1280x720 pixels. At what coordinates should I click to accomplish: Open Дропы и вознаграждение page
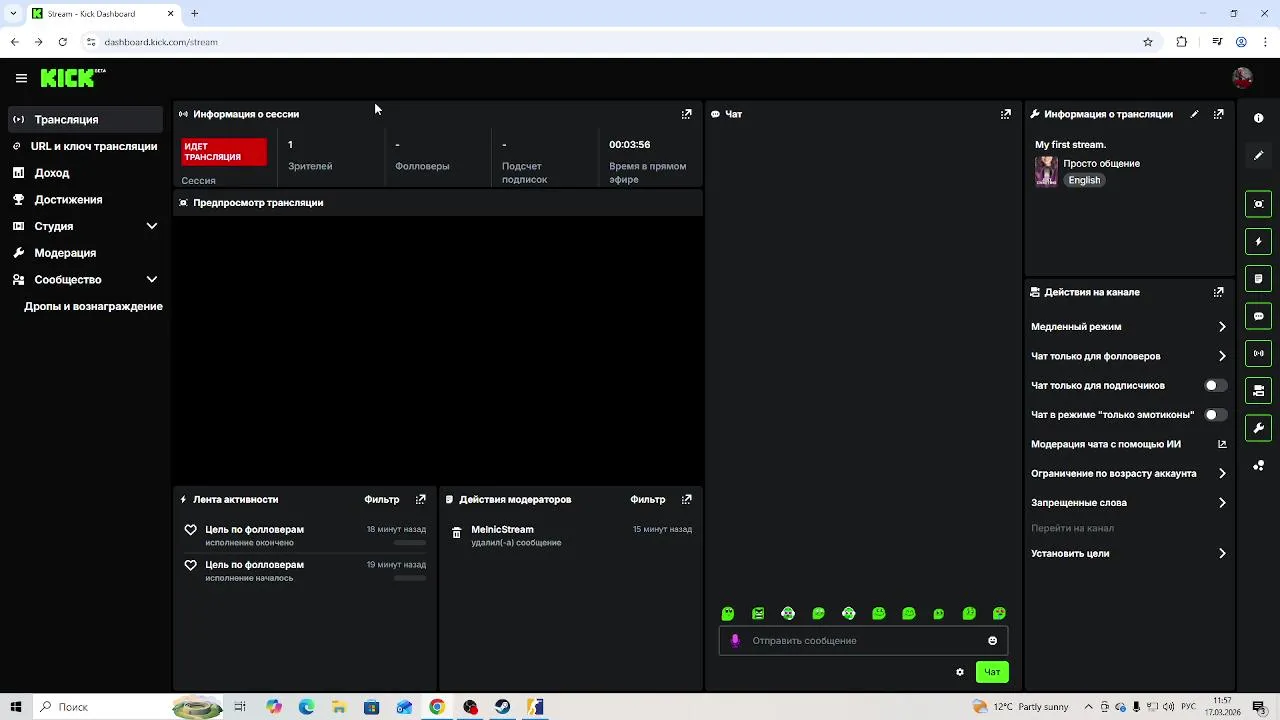pyautogui.click(x=93, y=306)
